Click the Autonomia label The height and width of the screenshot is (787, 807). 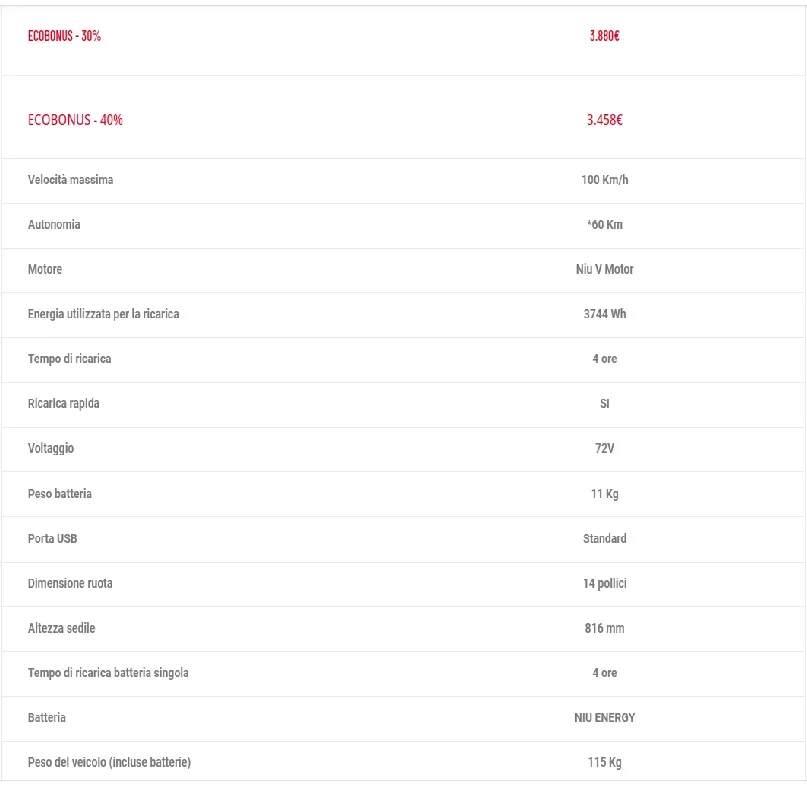54,225
